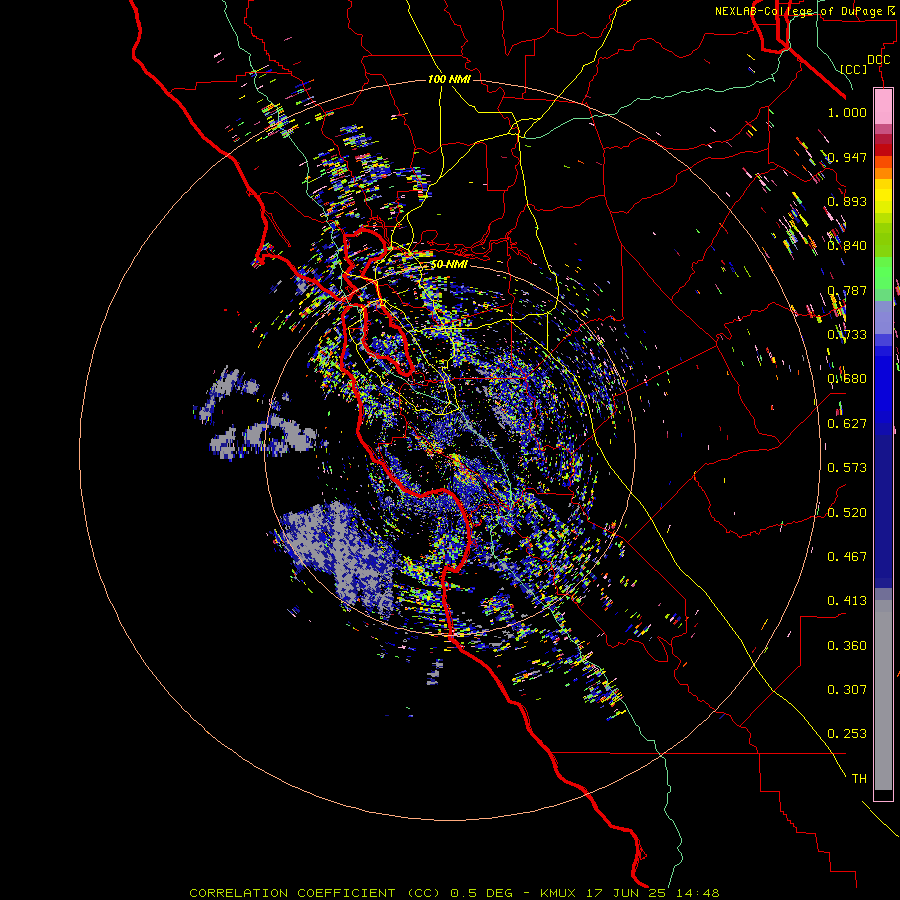Select the pink swatch atop the color bar
Viewport: 900px width, 900px height.
tap(883, 107)
